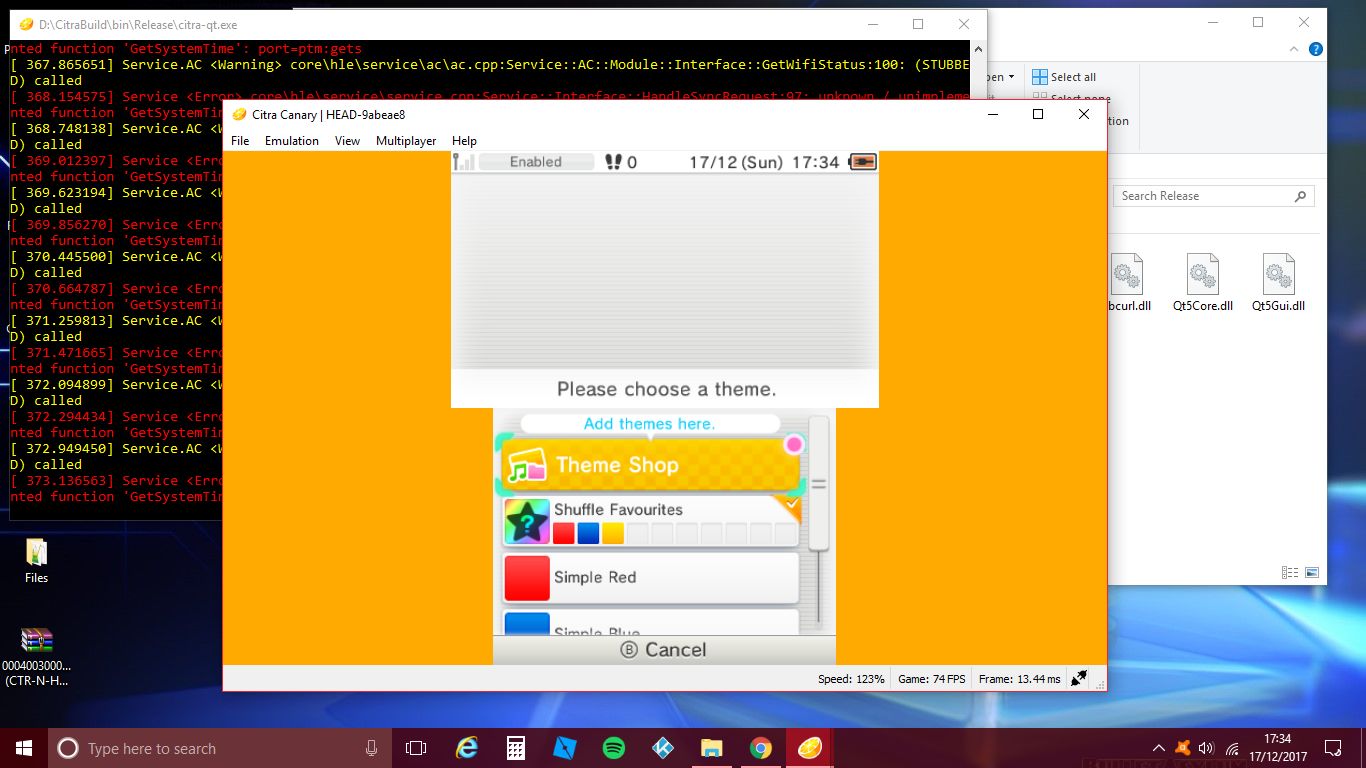Open the Multiplayer menu

[406, 141]
